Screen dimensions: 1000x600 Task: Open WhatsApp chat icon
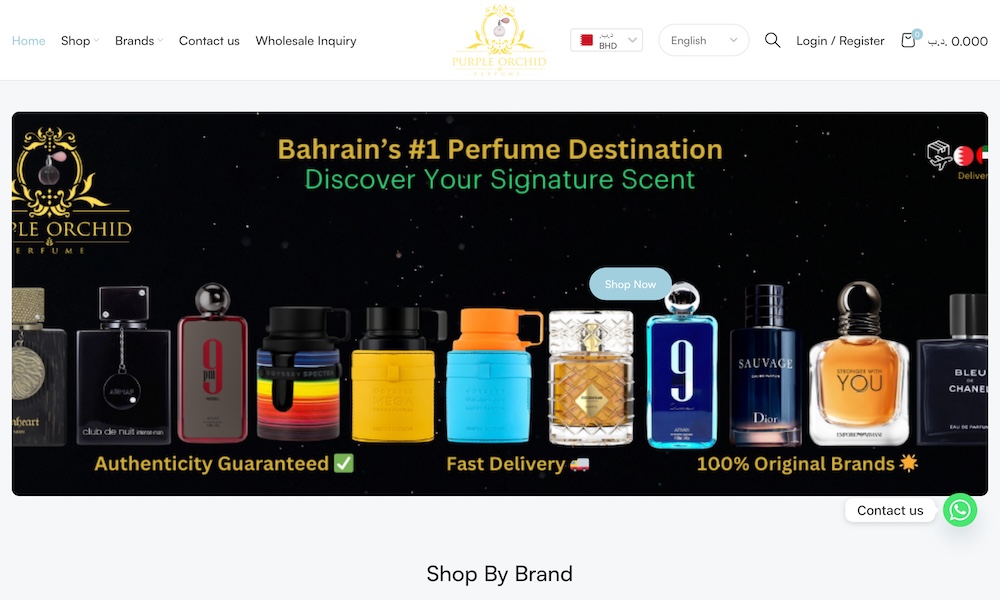pyautogui.click(x=960, y=510)
